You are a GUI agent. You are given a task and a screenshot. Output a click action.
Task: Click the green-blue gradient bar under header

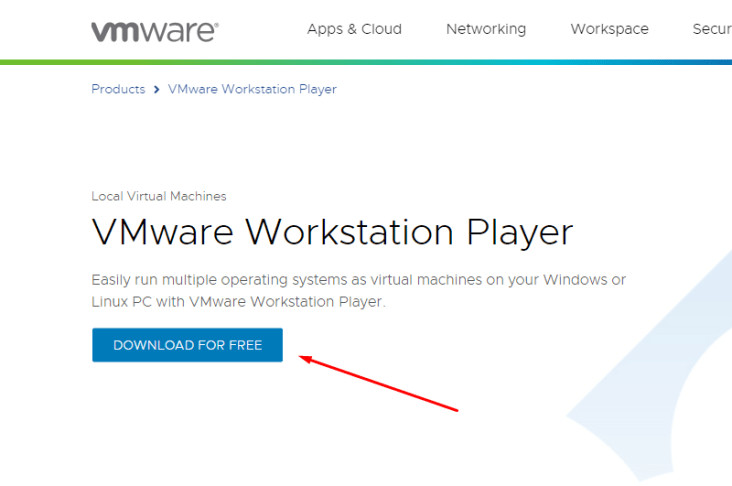[x=366, y=62]
